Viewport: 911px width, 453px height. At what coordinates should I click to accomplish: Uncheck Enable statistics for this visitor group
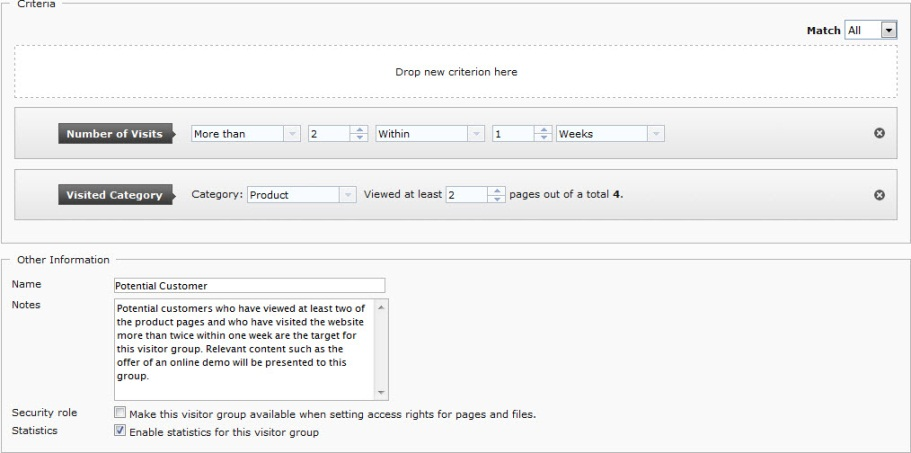(x=120, y=432)
